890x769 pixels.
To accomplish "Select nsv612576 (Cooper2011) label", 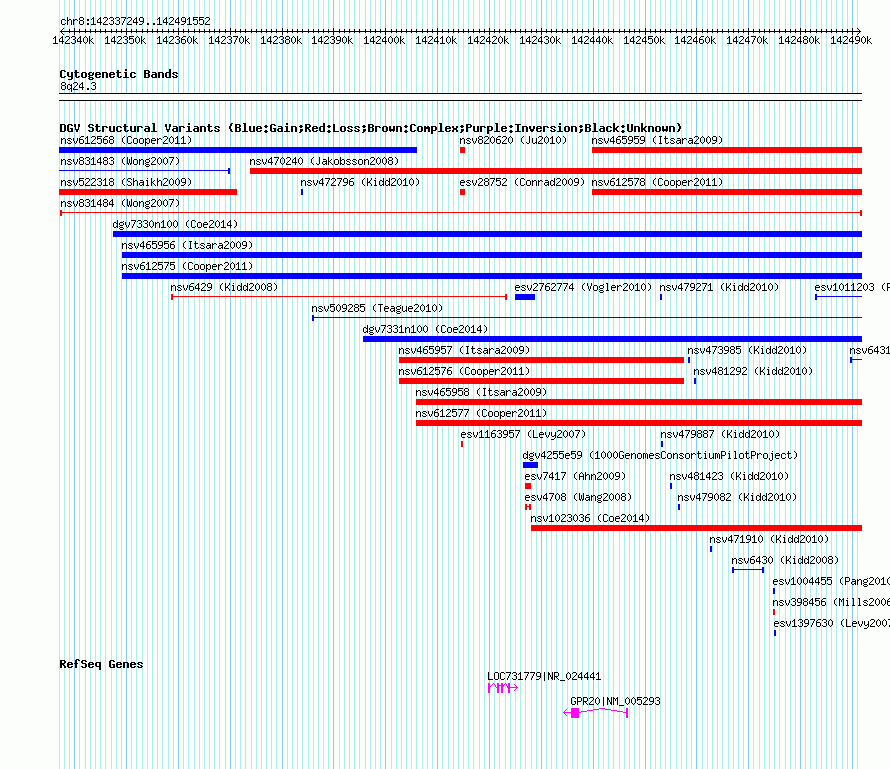I will coord(464,371).
